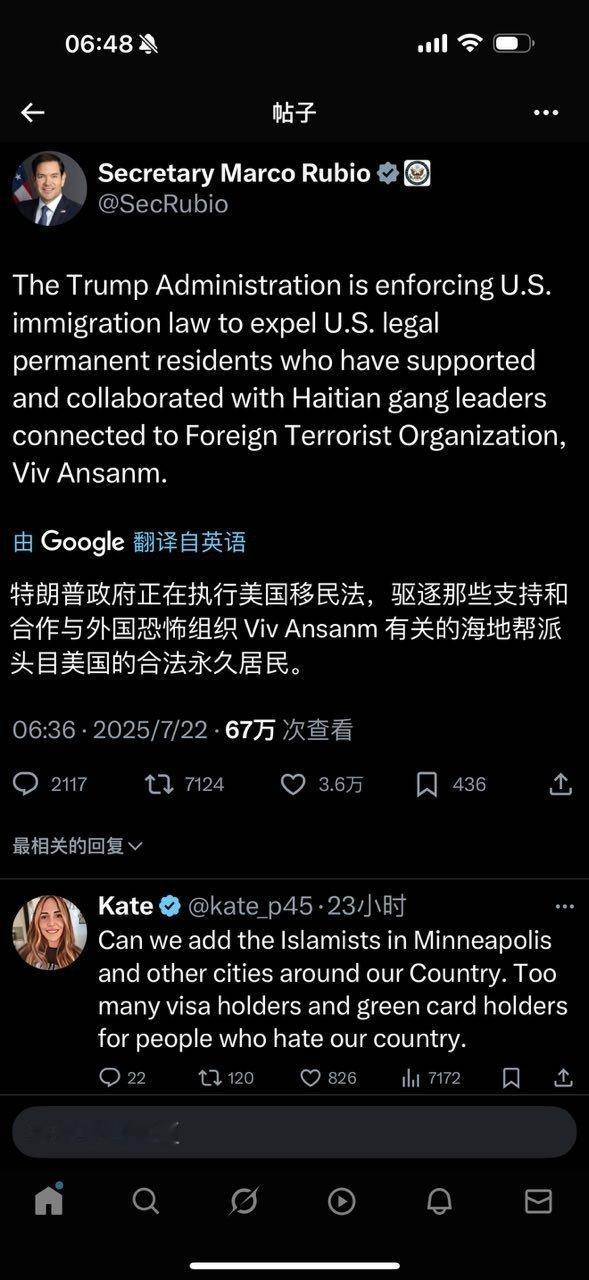Like Kate's reply with 826 likes
589x1280 pixels.
311,1078
